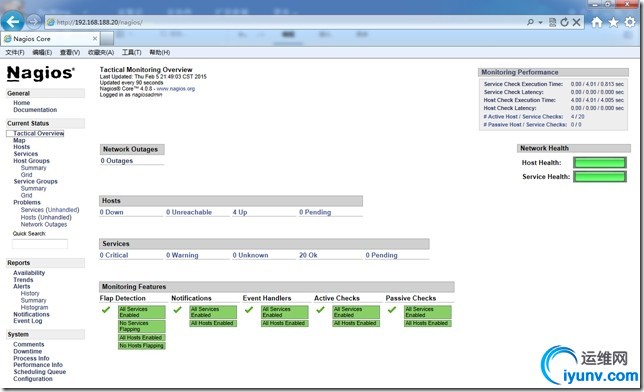This screenshot has width=644, height=392.
Task: Open the 工具(T) menu
Action: [x=131, y=52]
